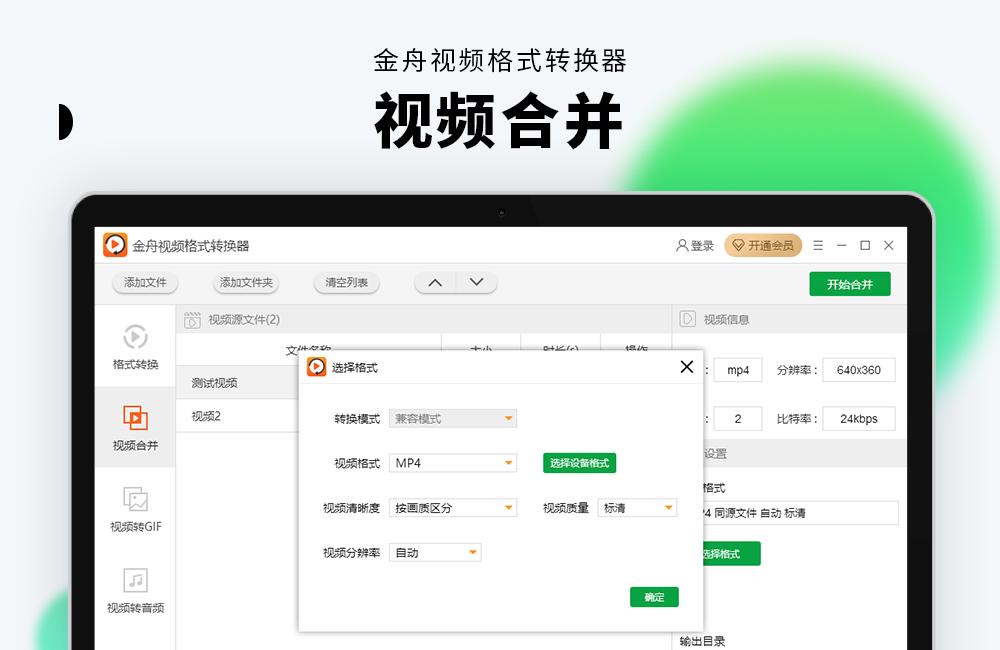The width and height of the screenshot is (1000, 650).
Task: Click the 选择设备格式 button
Action: 580,463
